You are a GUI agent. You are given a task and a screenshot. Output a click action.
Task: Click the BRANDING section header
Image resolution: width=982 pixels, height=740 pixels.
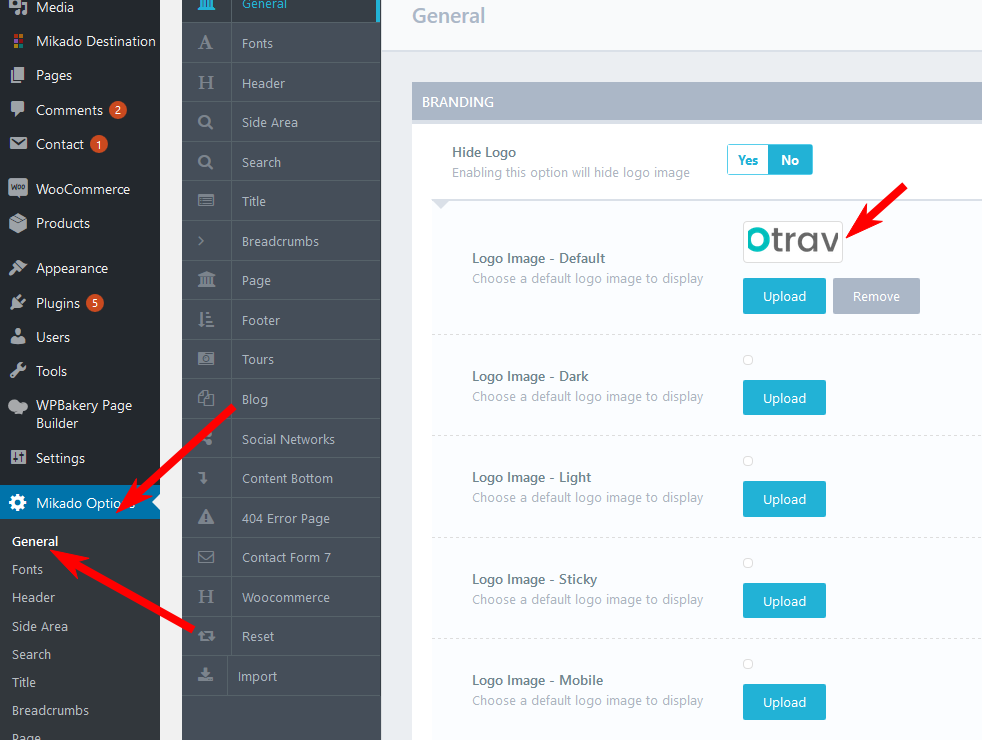click(696, 101)
